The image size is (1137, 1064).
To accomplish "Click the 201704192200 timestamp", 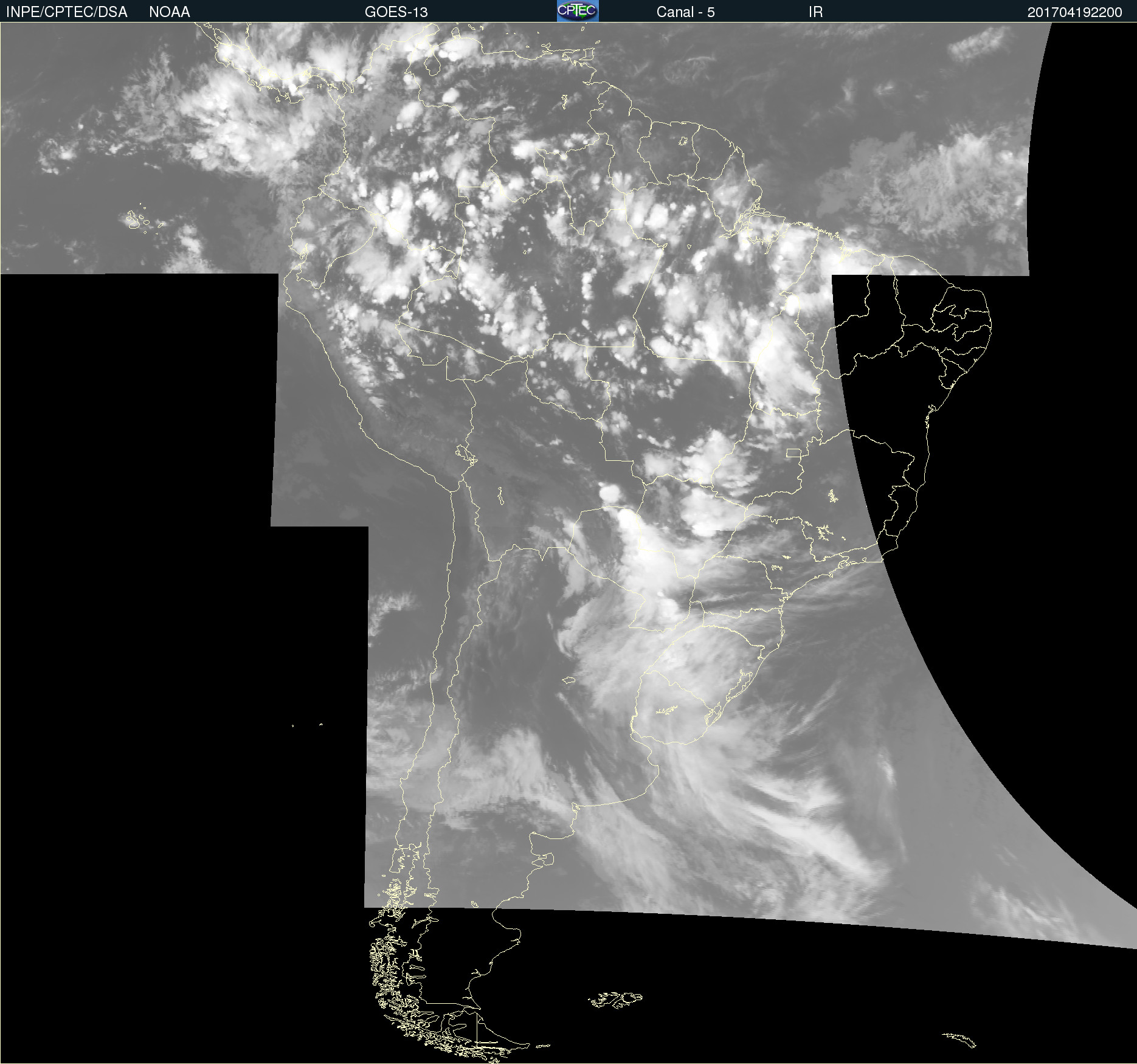I will tap(1074, 12).
